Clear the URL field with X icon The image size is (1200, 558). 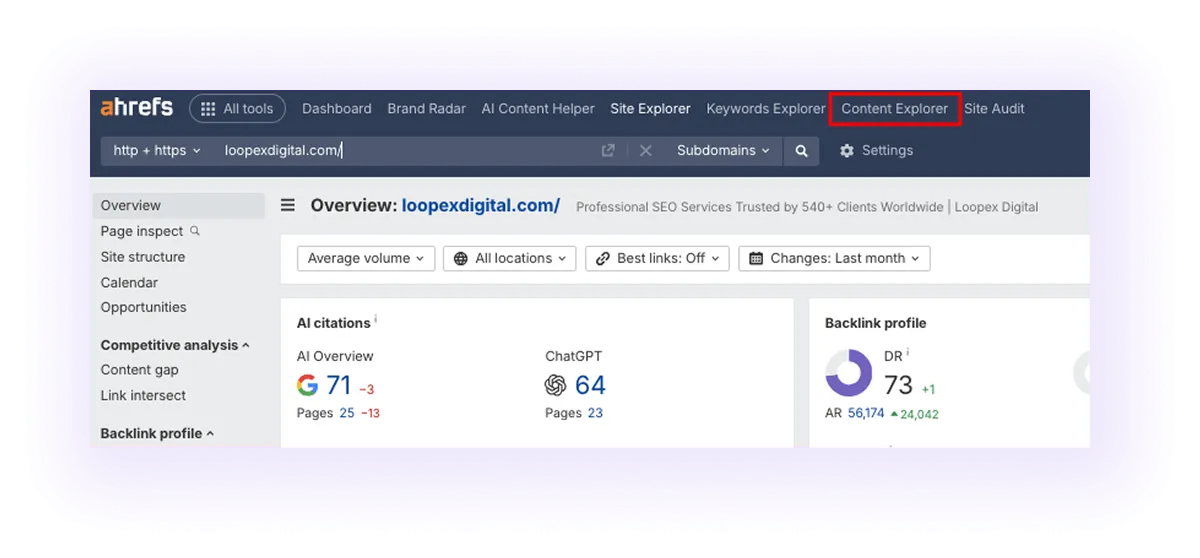(646, 151)
